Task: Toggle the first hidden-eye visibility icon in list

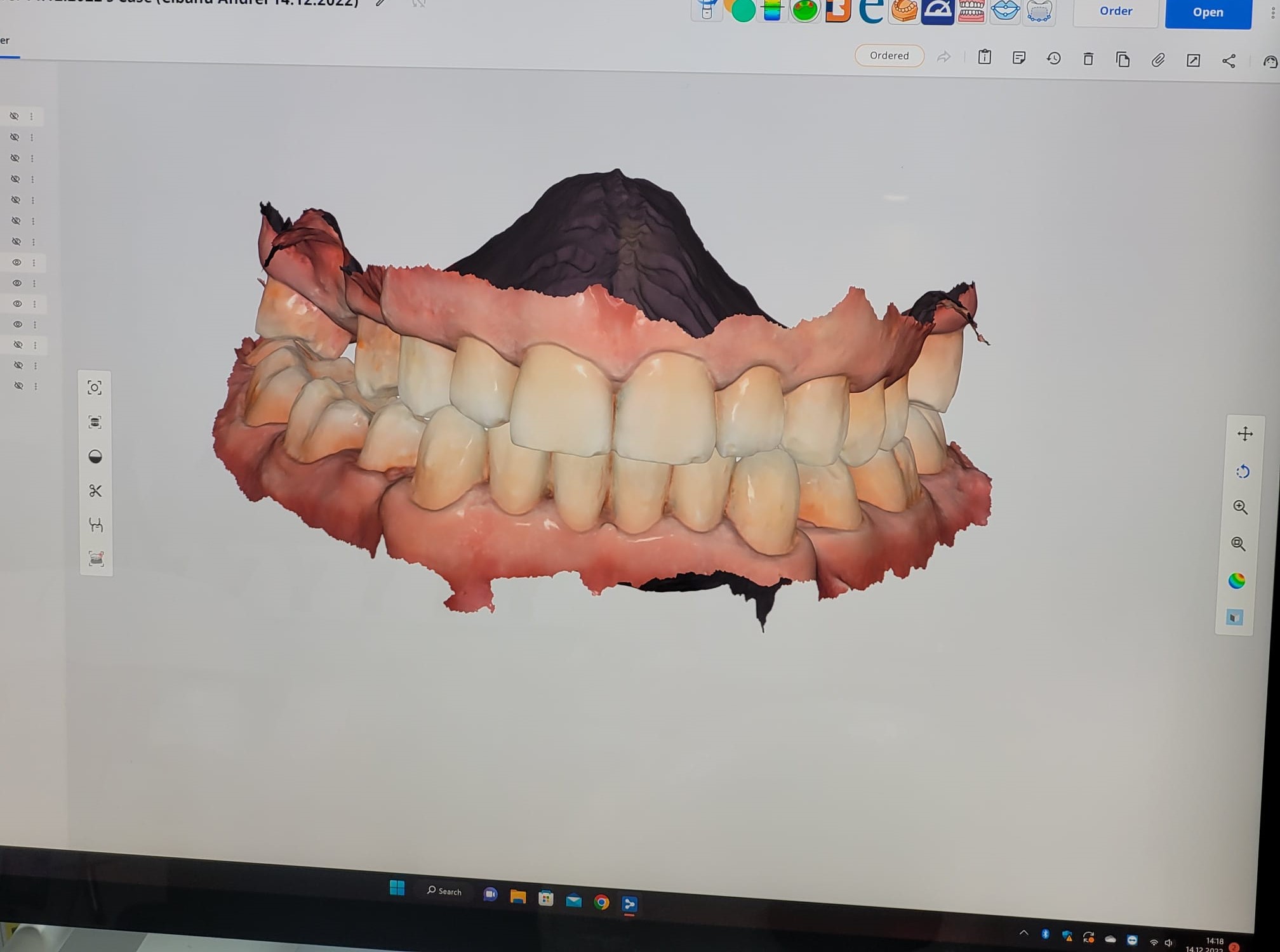Action: 14,116
